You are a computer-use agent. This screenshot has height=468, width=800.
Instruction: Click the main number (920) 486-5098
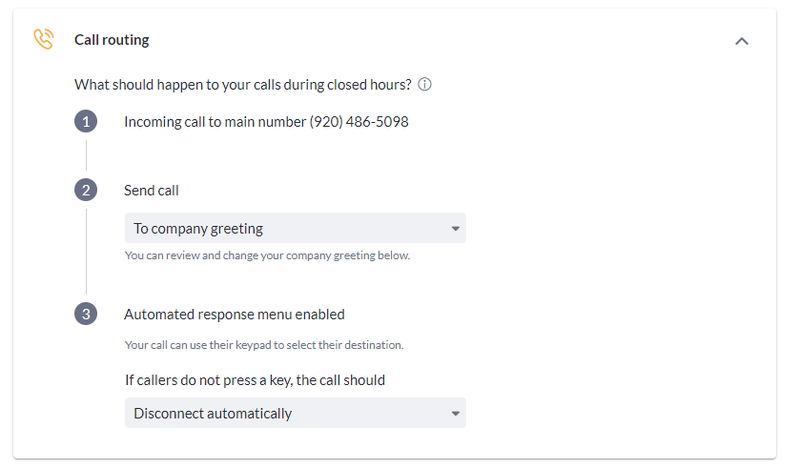pos(359,121)
